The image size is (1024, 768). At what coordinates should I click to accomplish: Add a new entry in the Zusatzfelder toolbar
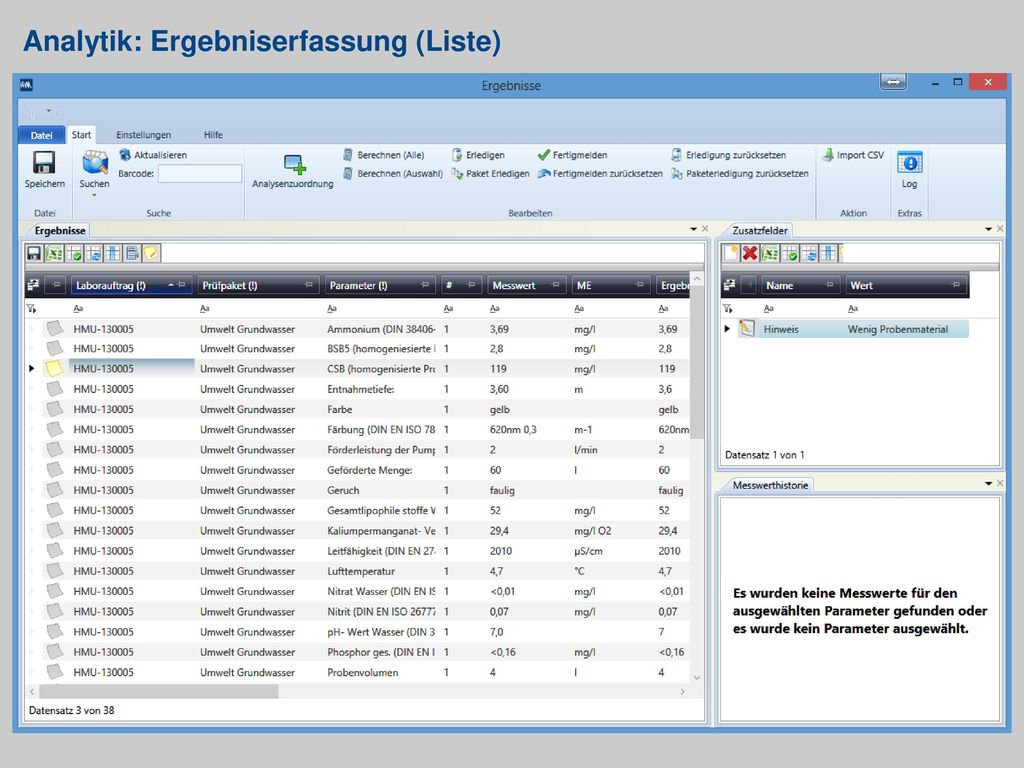730,253
